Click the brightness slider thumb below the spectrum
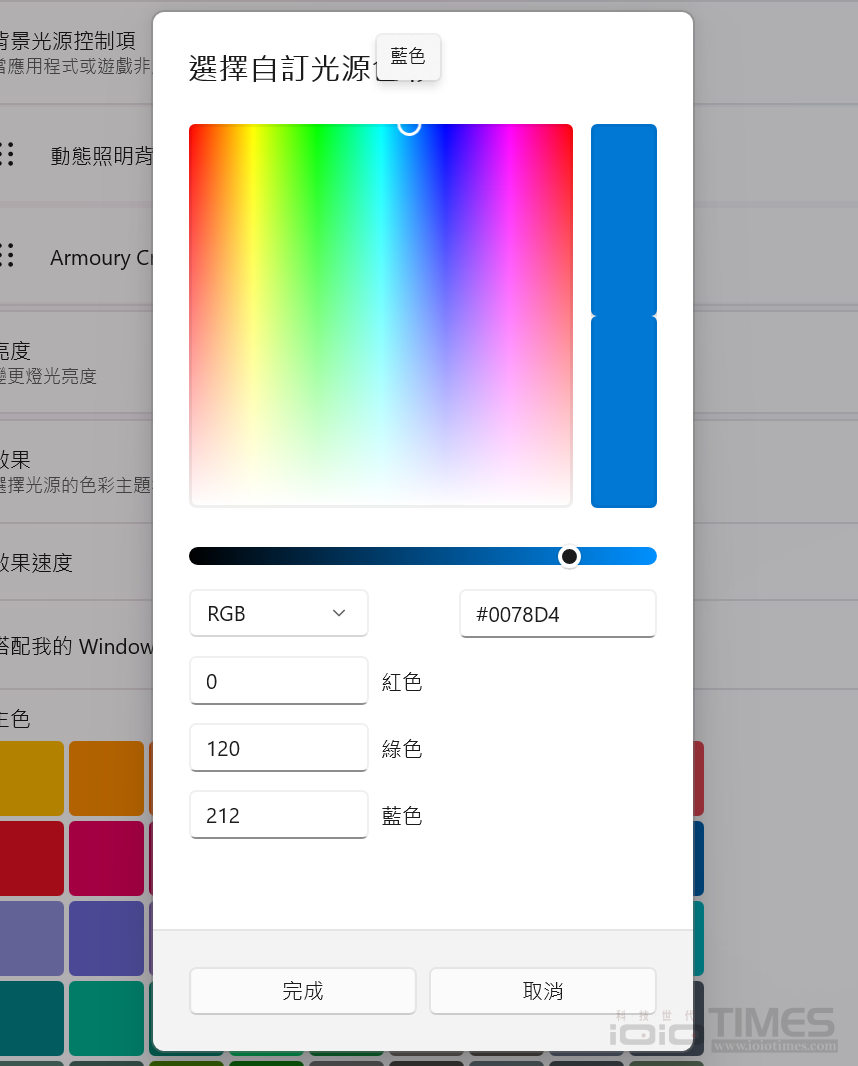The height and width of the screenshot is (1066, 858). tap(569, 556)
